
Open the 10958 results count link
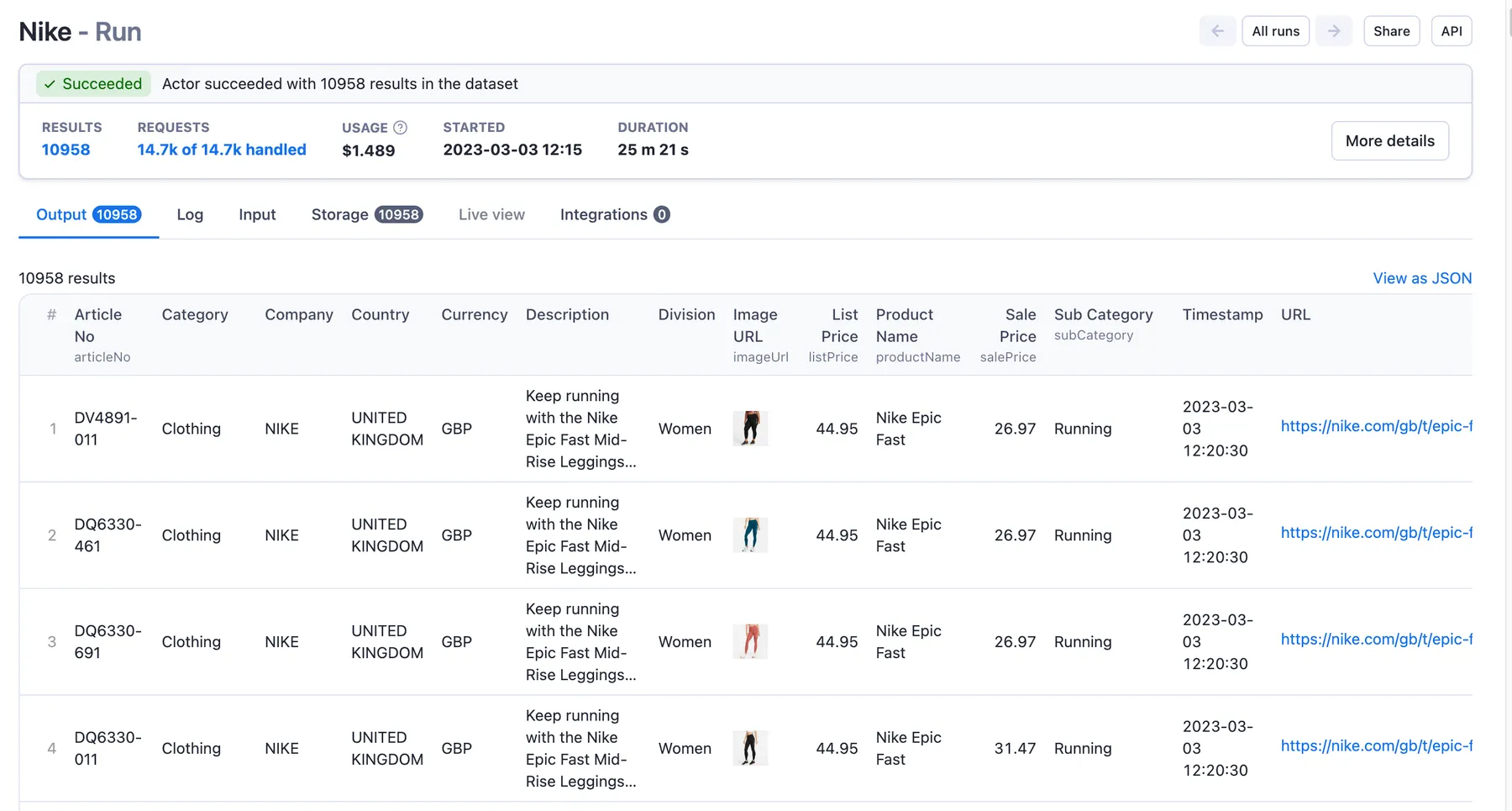[66, 150]
